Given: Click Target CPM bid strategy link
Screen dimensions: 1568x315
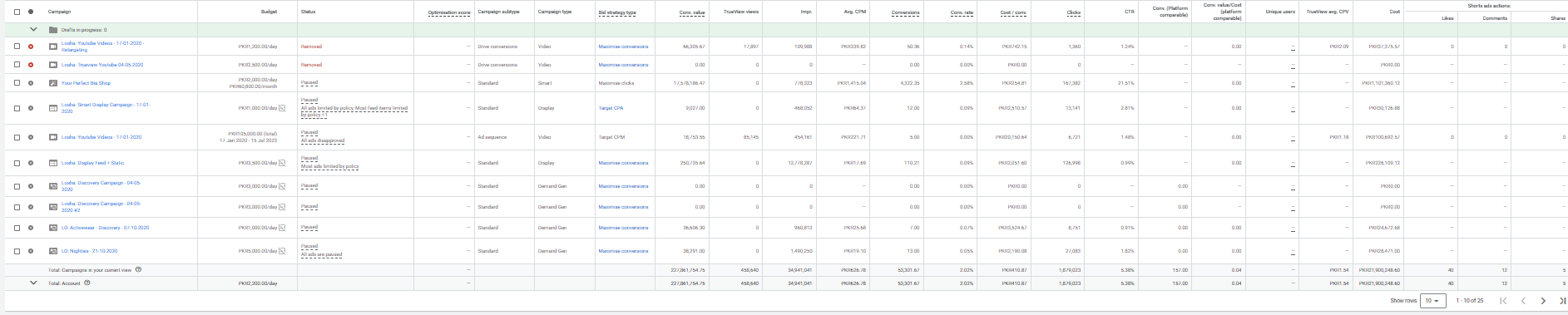Looking at the screenshot, I should point(611,137).
